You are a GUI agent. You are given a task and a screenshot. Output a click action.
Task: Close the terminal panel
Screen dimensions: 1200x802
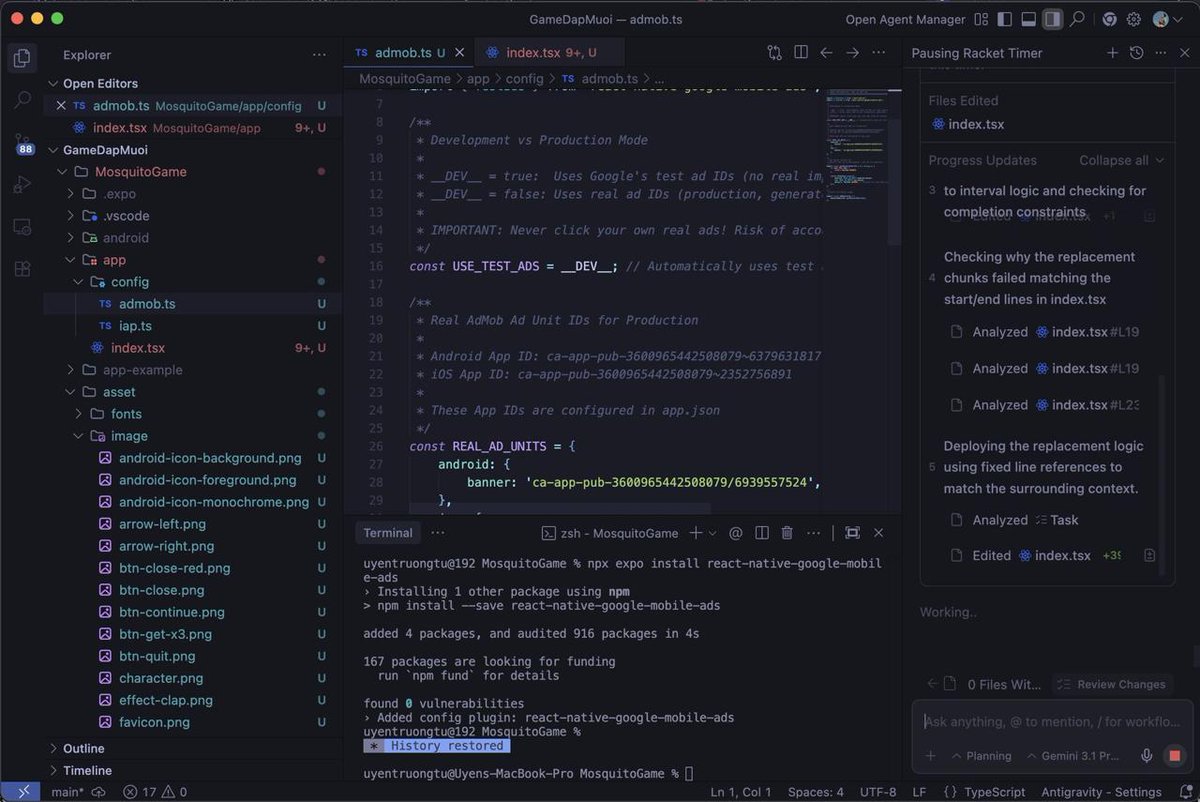coord(878,533)
